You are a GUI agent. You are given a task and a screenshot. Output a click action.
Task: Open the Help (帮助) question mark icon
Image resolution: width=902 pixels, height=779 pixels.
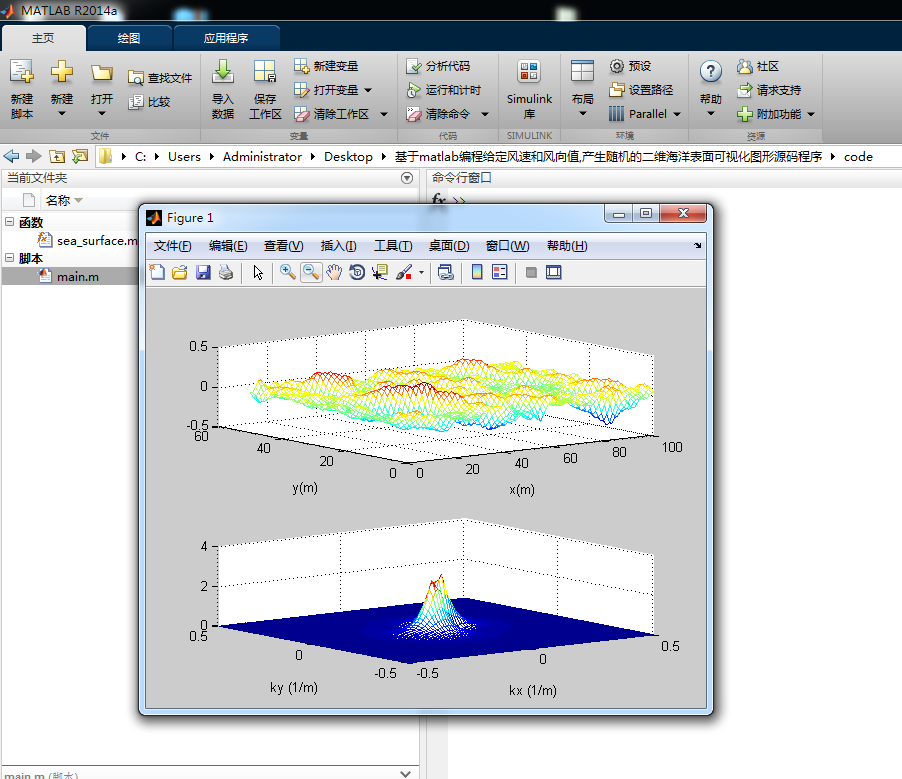[711, 72]
